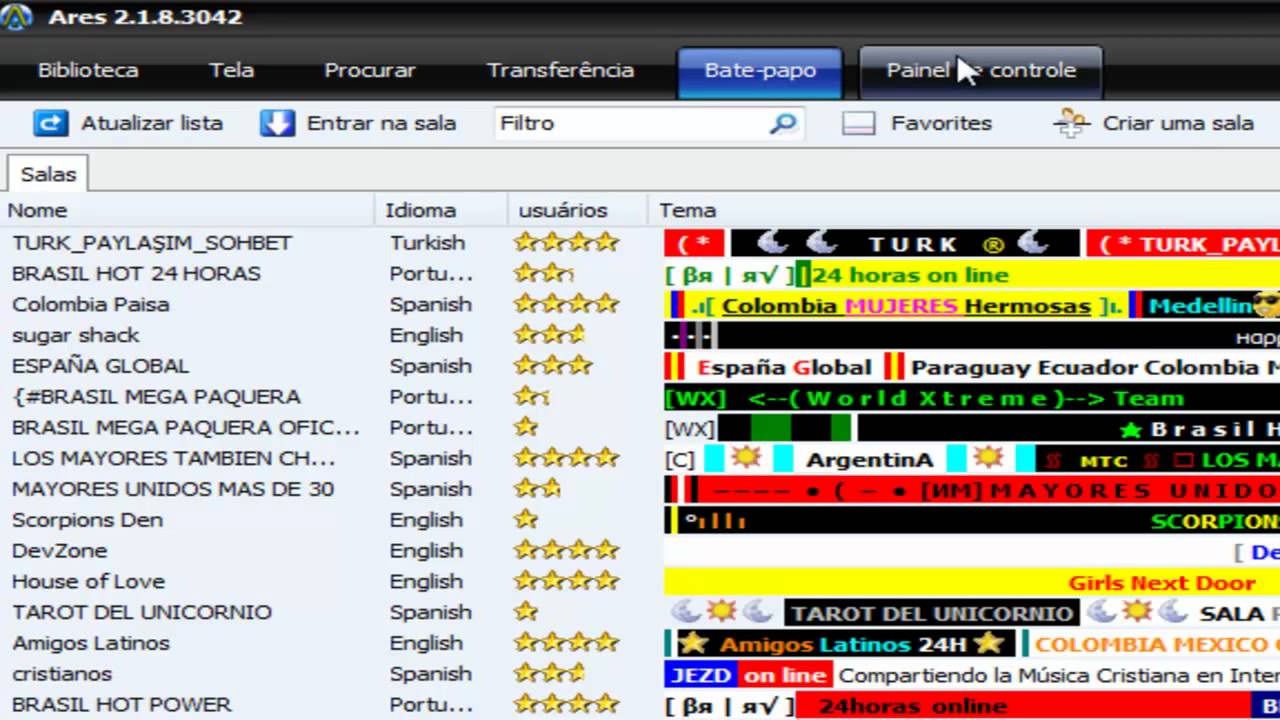Select the LOS MAYORES TAMBIEN CH... room

pyautogui.click(x=173, y=459)
